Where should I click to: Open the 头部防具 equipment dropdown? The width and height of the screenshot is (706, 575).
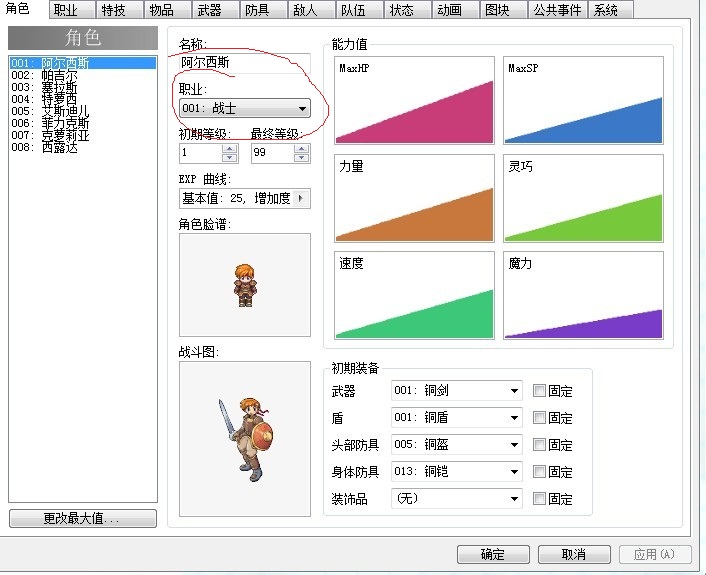click(457, 445)
